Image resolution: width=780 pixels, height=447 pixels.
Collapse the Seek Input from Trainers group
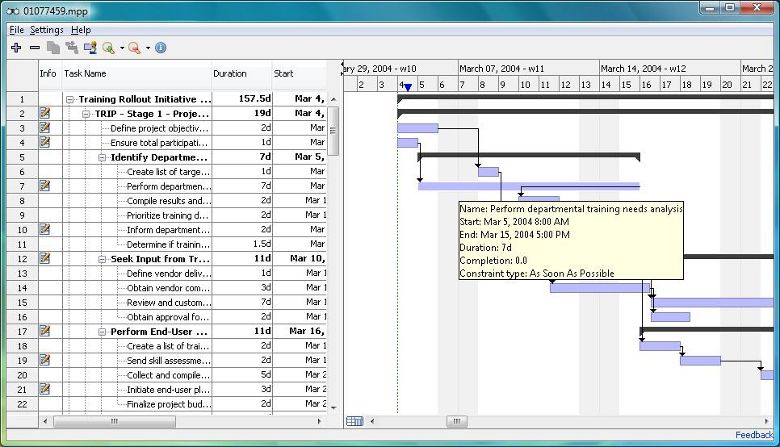pyautogui.click(x=102, y=259)
